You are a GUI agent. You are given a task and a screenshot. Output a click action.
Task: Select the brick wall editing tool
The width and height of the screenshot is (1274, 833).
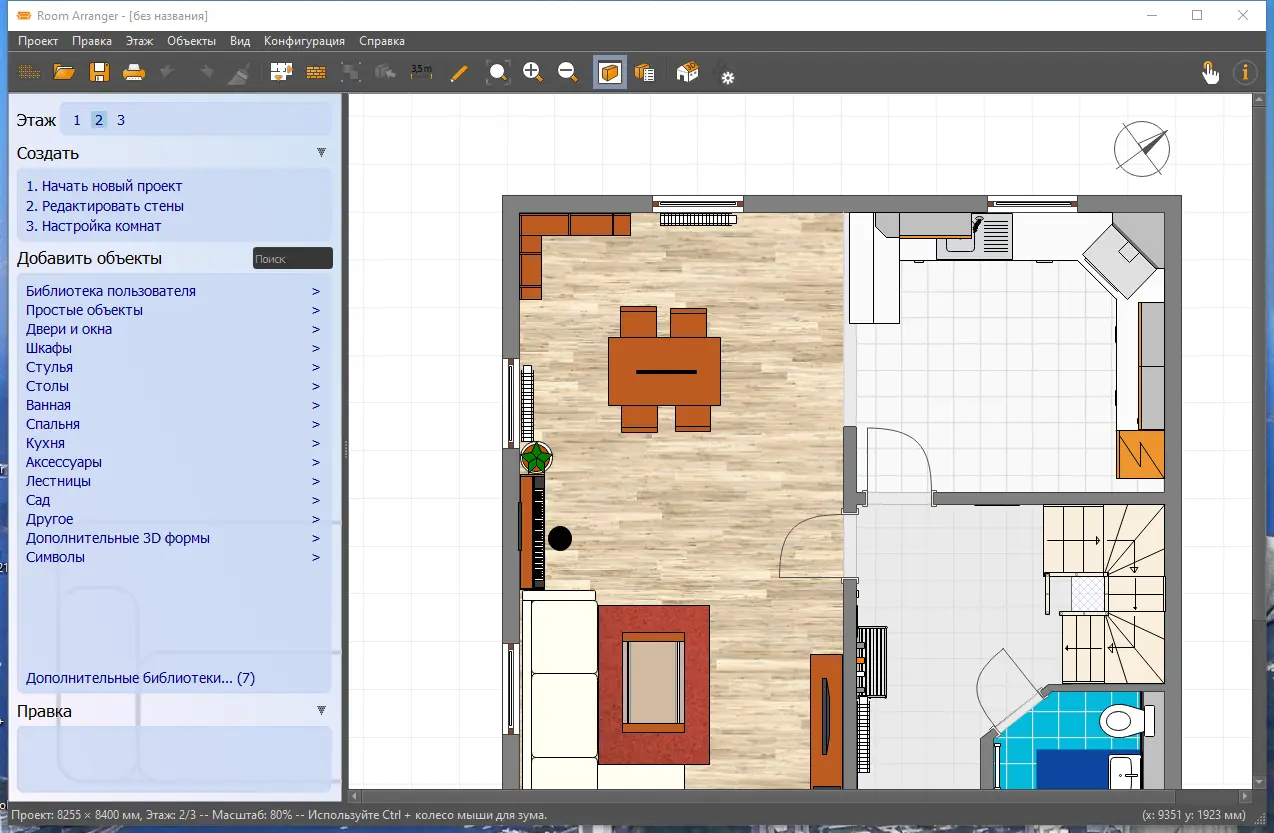316,72
